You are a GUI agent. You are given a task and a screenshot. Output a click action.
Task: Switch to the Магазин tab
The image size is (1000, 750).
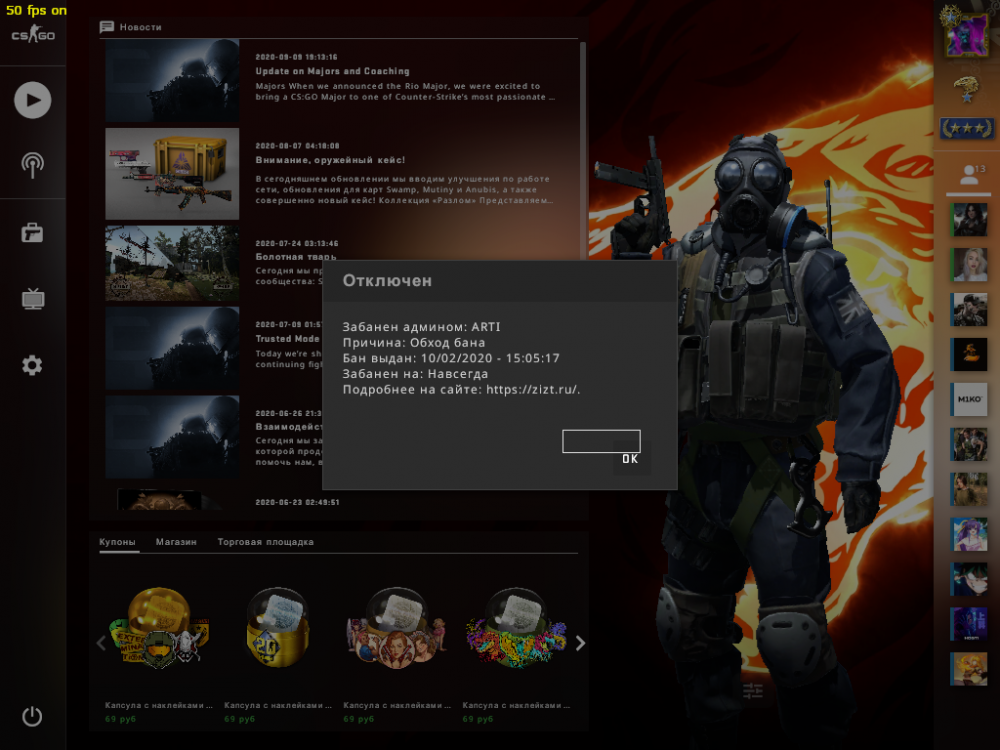click(176, 542)
